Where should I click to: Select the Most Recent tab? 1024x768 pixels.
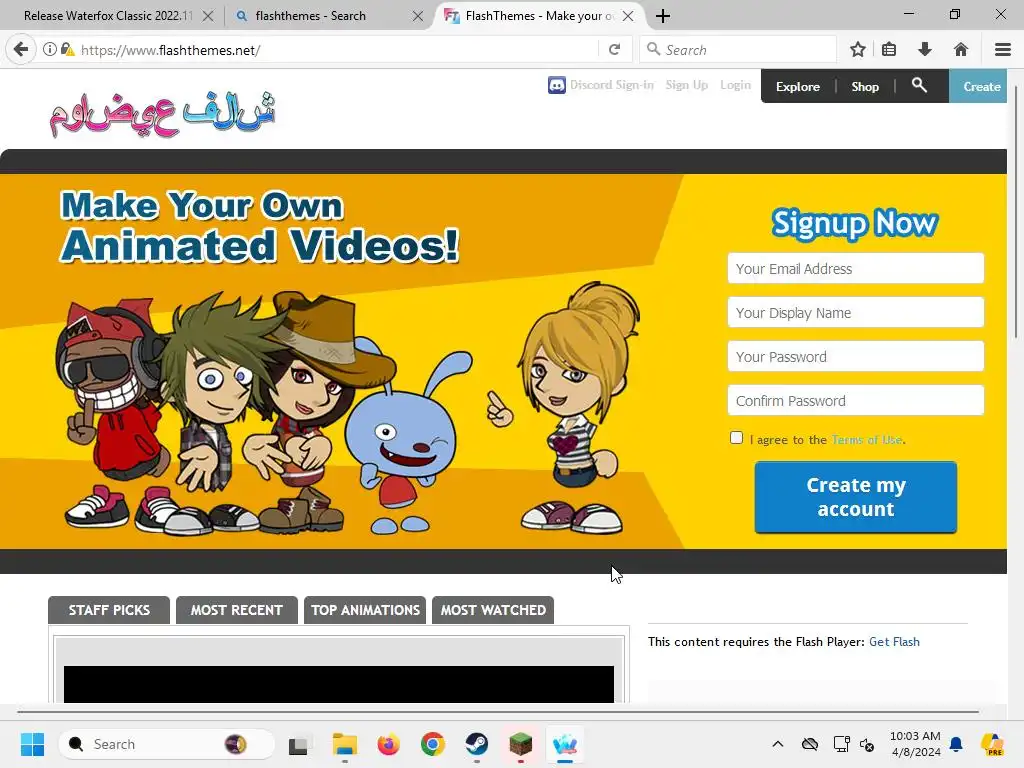coord(236,610)
